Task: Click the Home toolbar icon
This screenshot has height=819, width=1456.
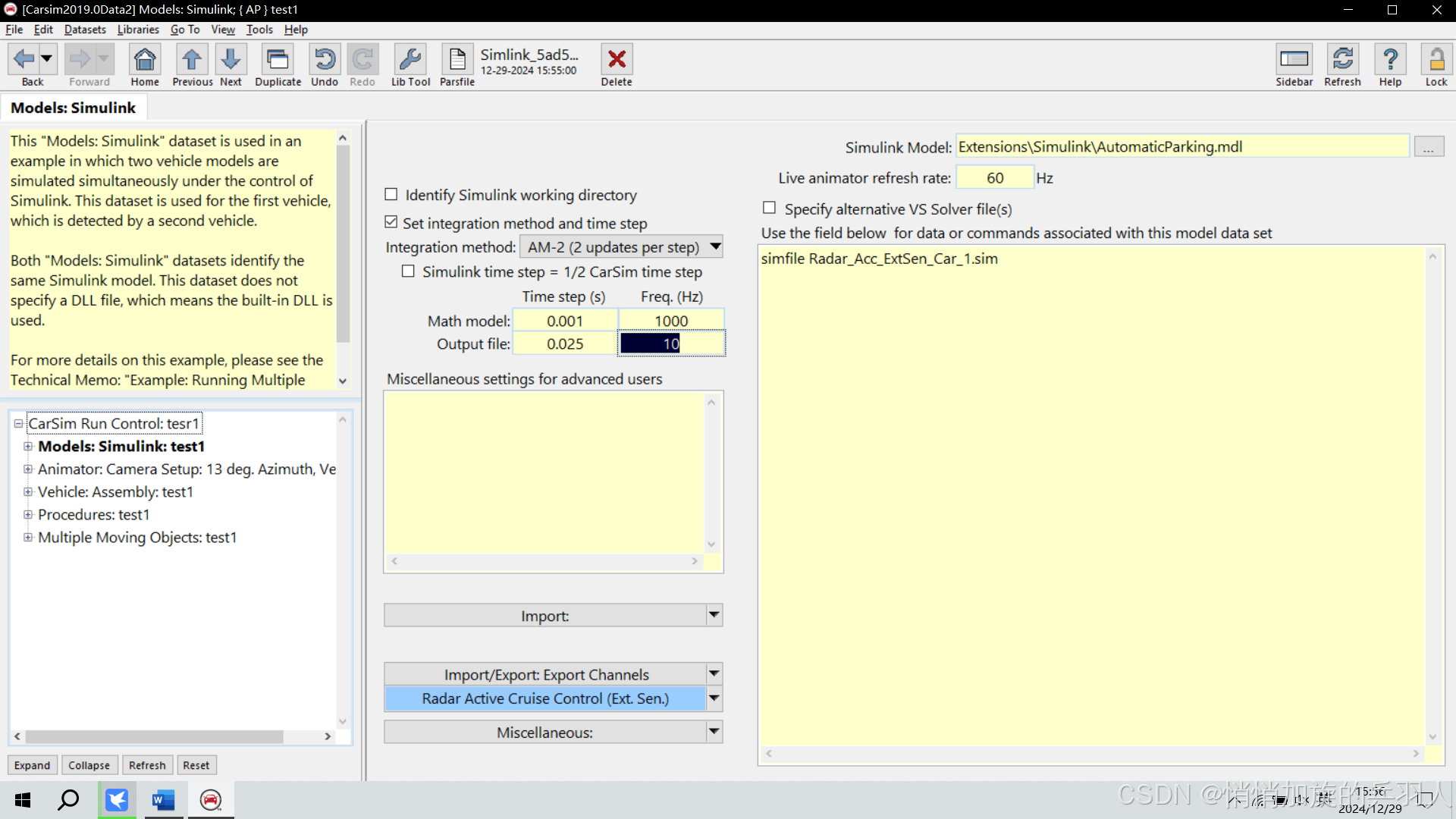Action: (144, 59)
